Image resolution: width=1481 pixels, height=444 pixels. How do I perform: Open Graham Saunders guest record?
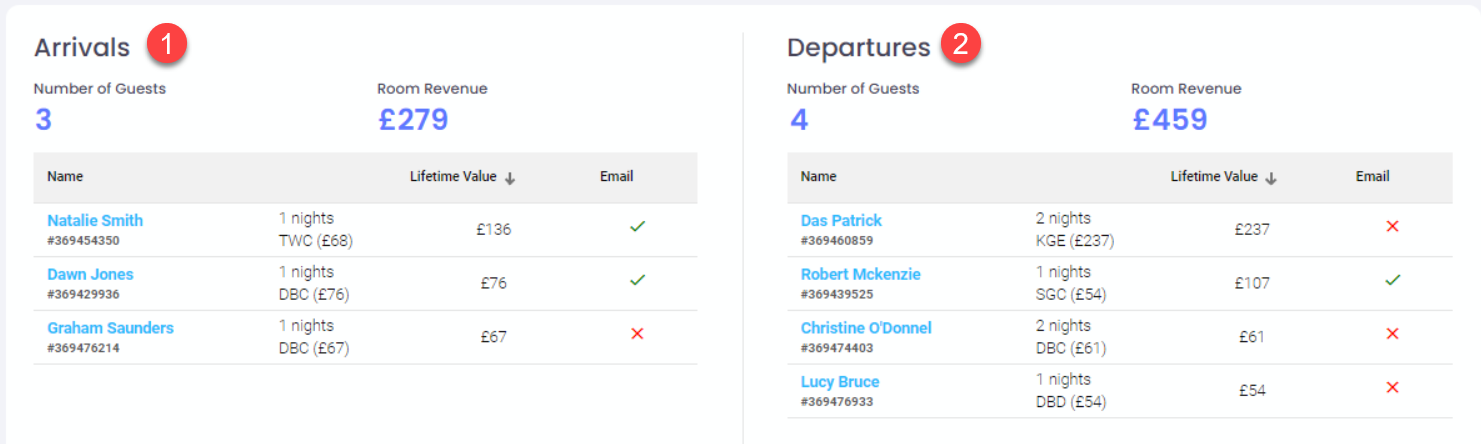pos(110,328)
